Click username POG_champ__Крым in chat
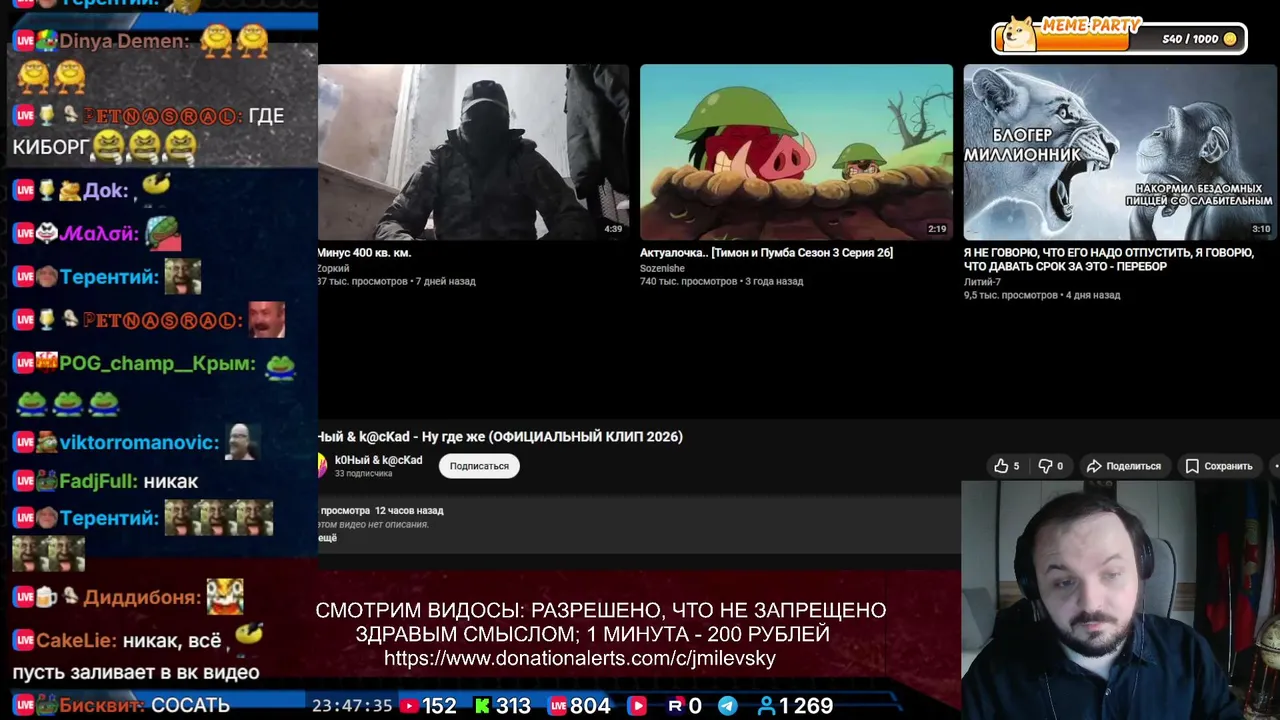The height and width of the screenshot is (720, 1280). 156,364
